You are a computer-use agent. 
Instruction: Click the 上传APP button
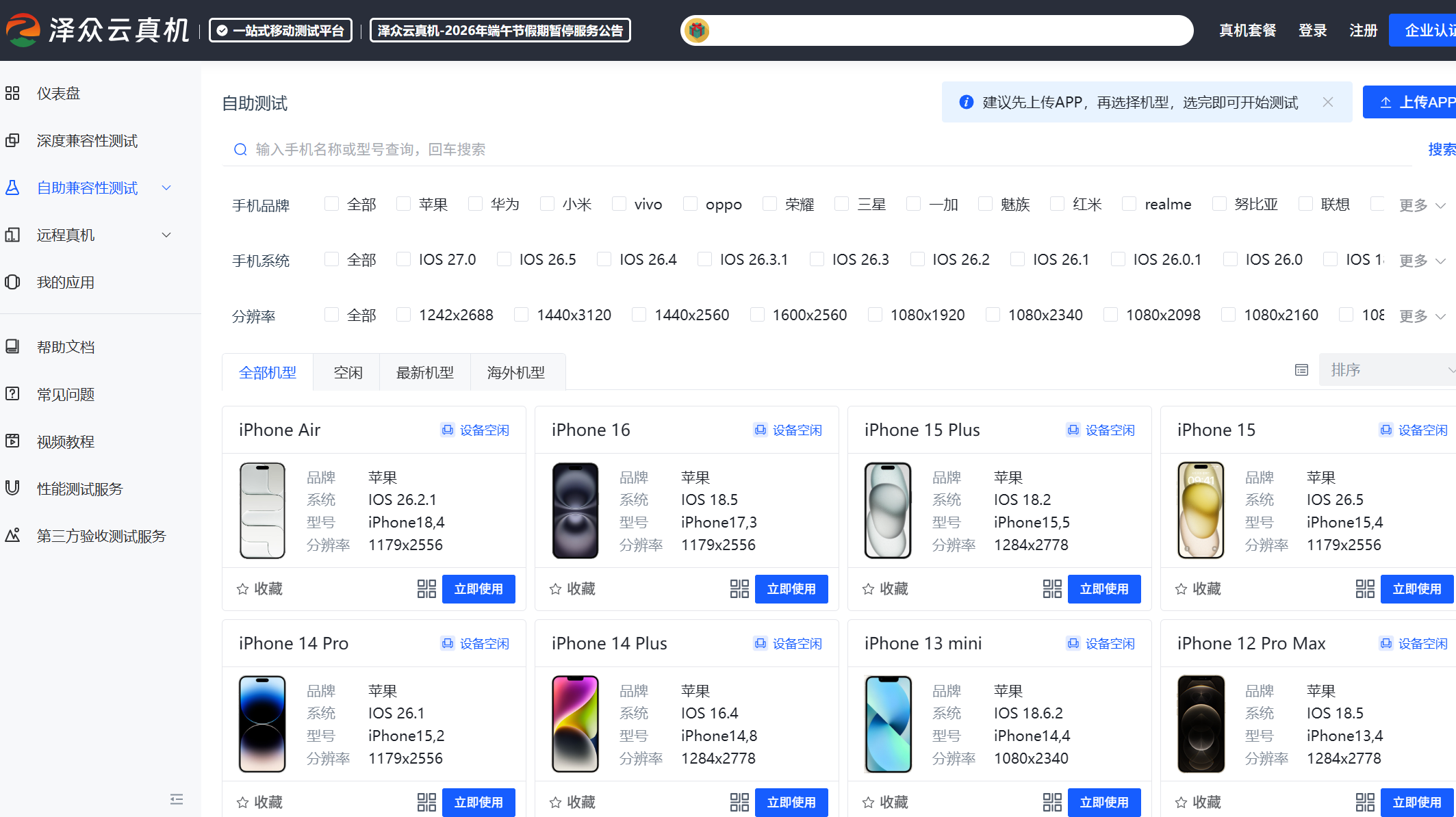tap(1409, 102)
